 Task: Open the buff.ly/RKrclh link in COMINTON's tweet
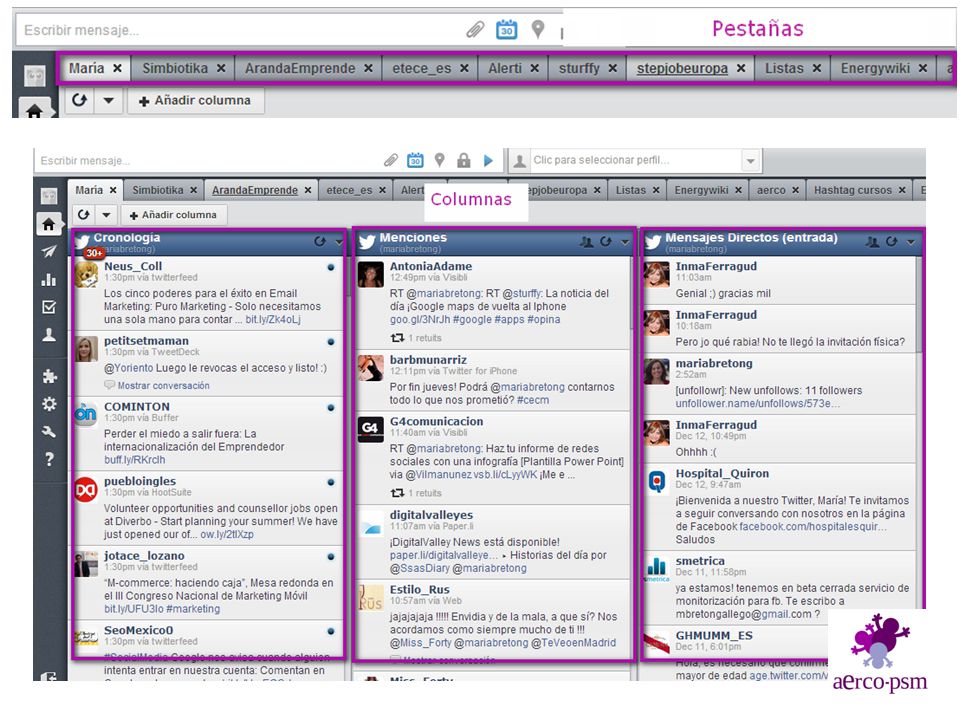point(134,460)
